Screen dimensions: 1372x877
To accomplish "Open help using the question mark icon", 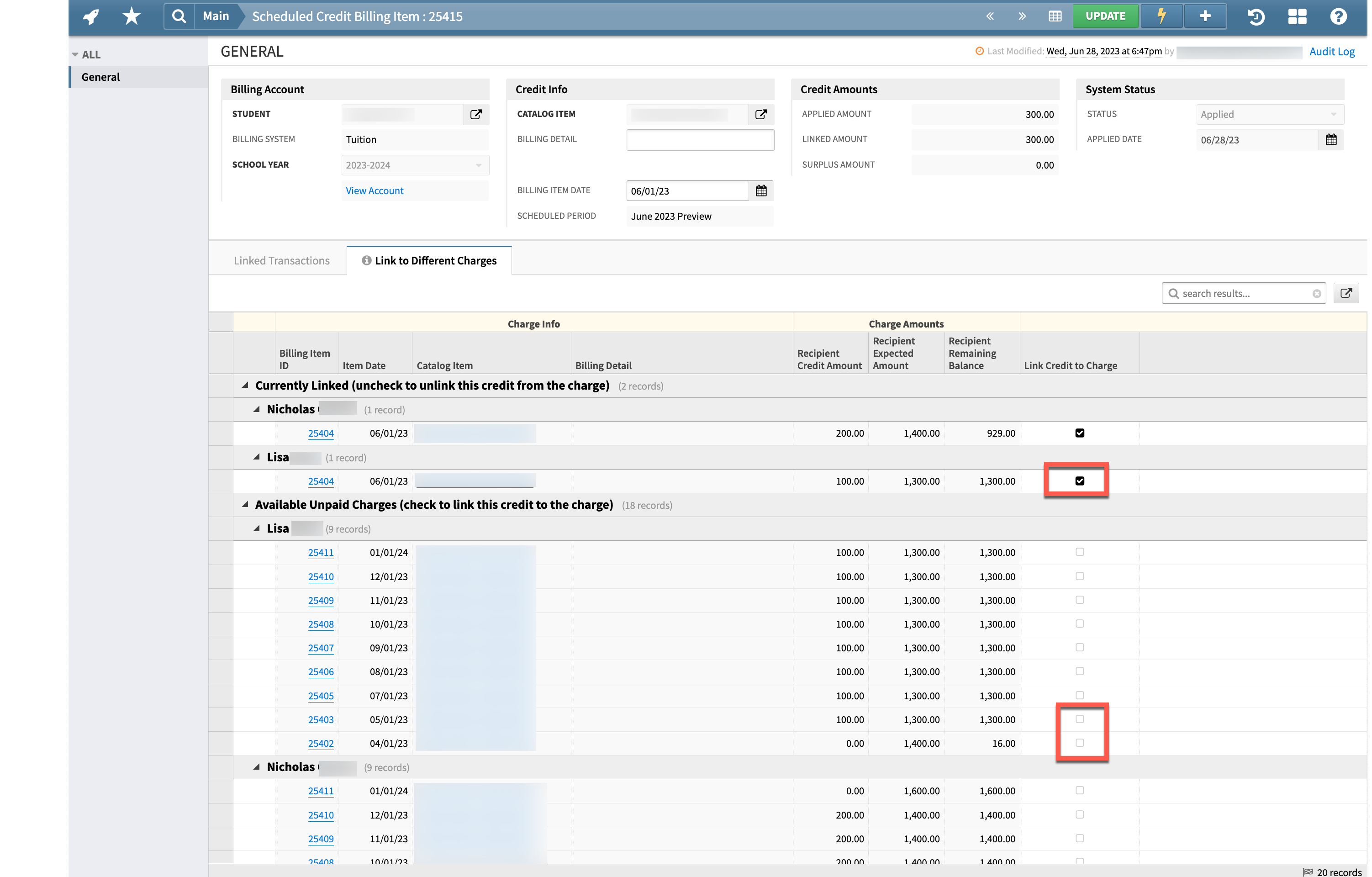I will click(1338, 16).
